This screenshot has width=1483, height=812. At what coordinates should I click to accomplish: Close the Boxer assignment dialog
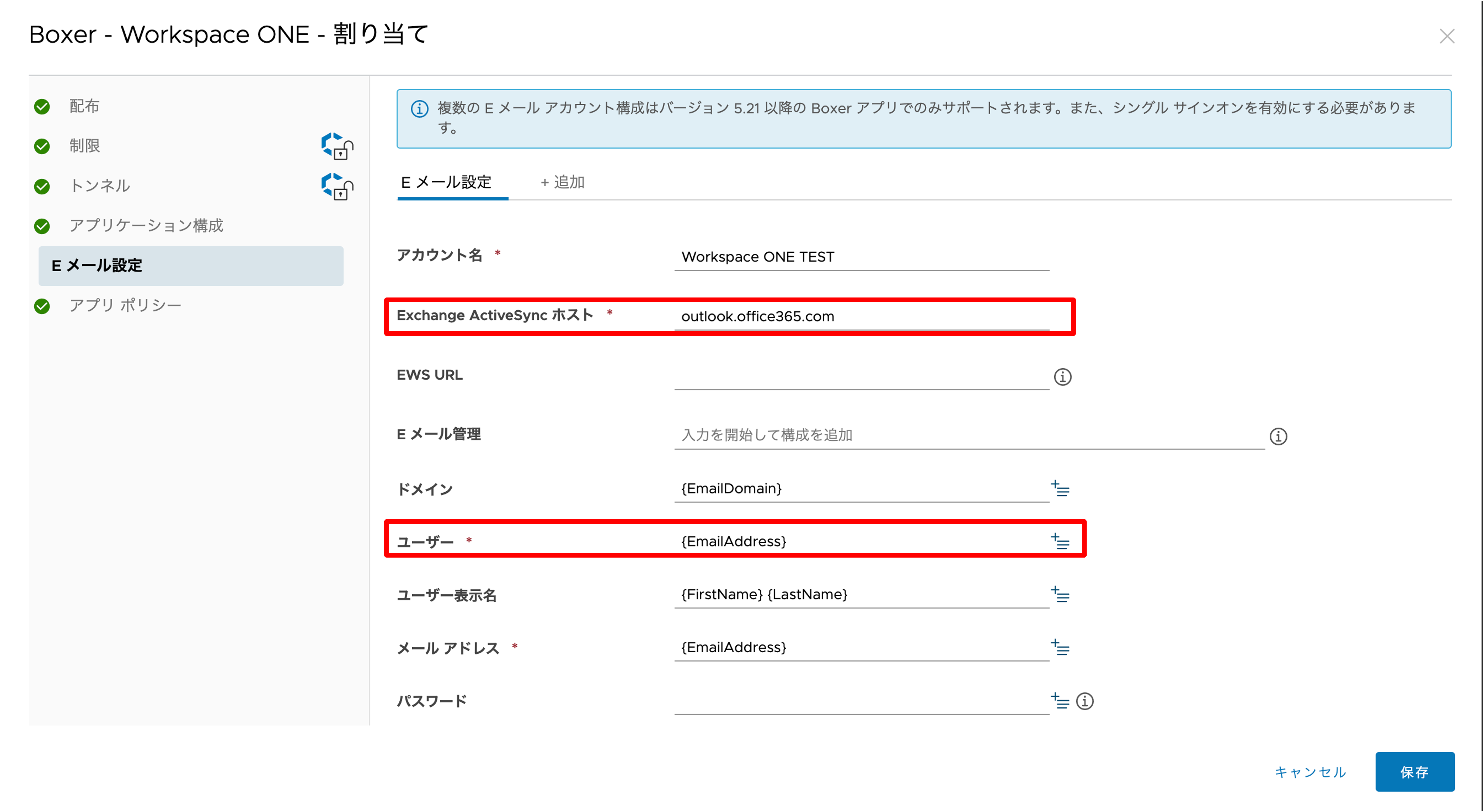(x=1447, y=36)
